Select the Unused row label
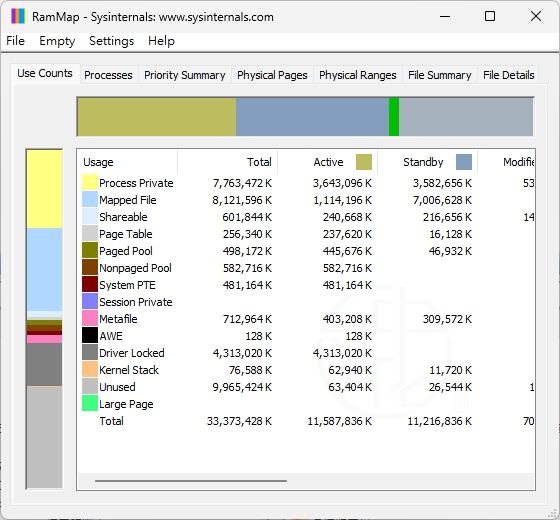Screen dimensions: 560x520 click(117, 387)
